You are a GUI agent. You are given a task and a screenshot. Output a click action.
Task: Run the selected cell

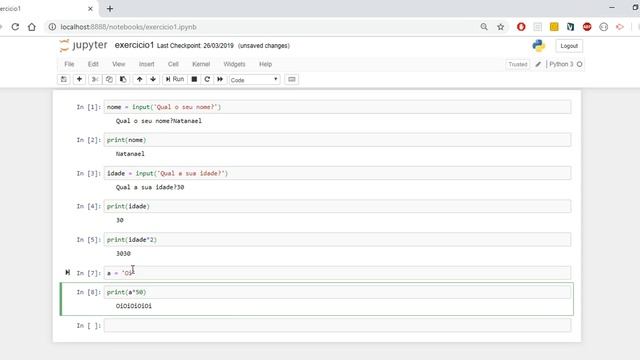tap(175, 79)
